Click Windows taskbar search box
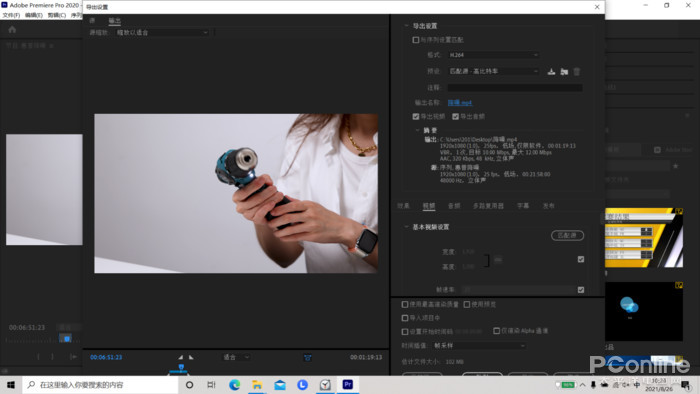The height and width of the screenshot is (394, 700). pyautogui.click(x=100, y=385)
